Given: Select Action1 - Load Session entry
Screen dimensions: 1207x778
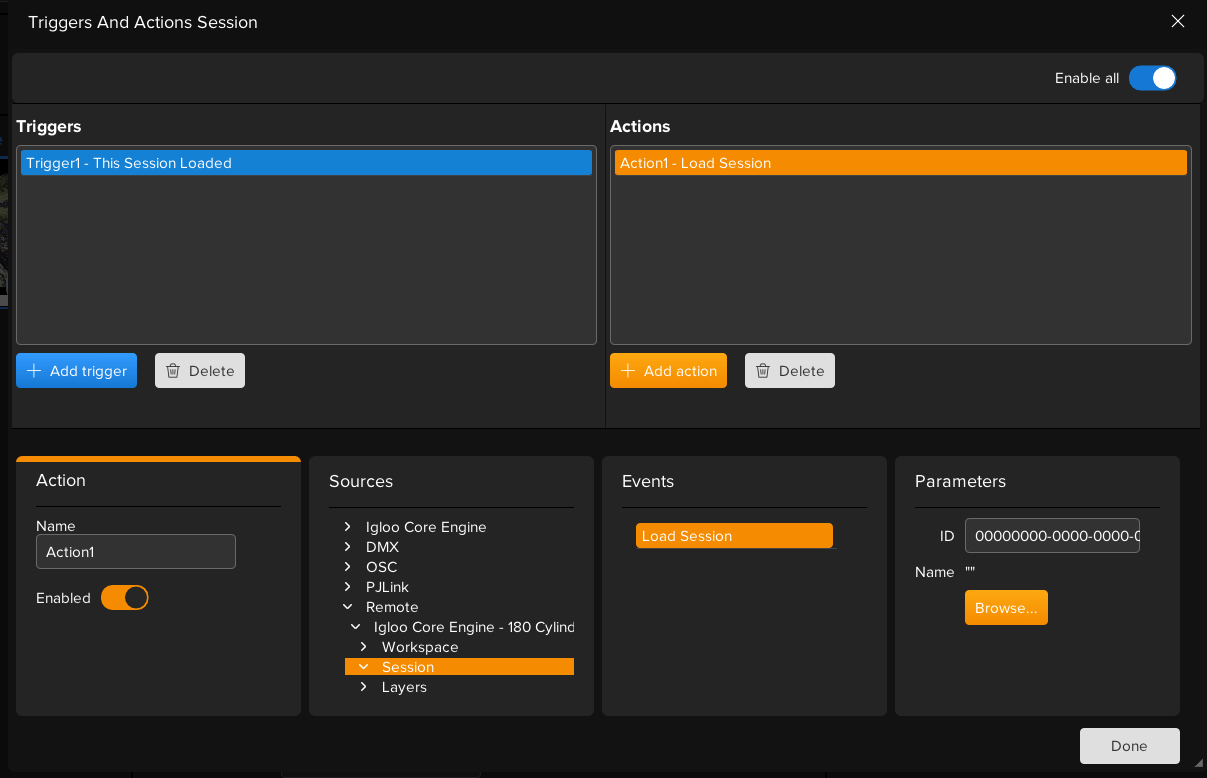Looking at the screenshot, I should pos(900,163).
